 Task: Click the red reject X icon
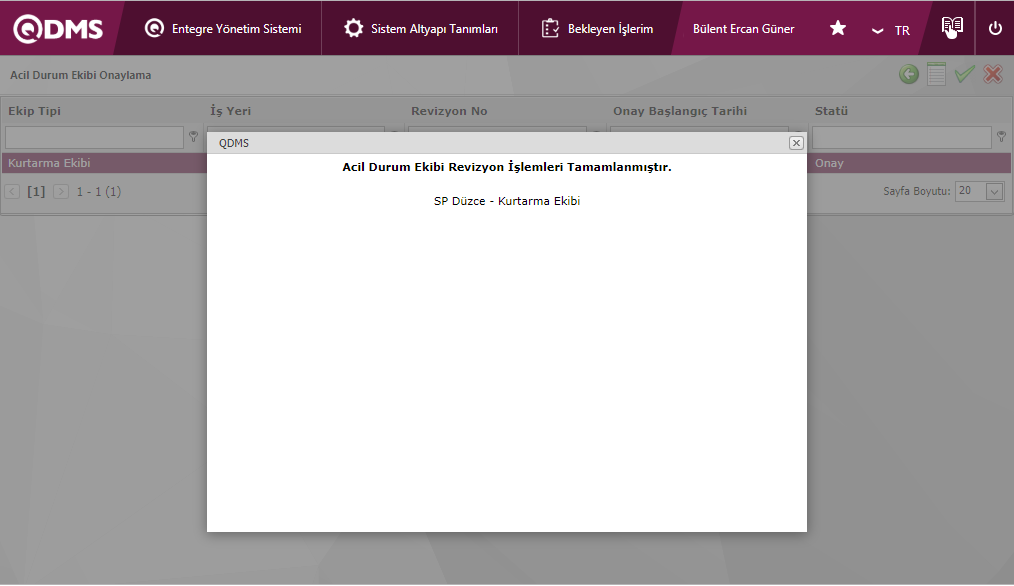pyautogui.click(x=993, y=74)
